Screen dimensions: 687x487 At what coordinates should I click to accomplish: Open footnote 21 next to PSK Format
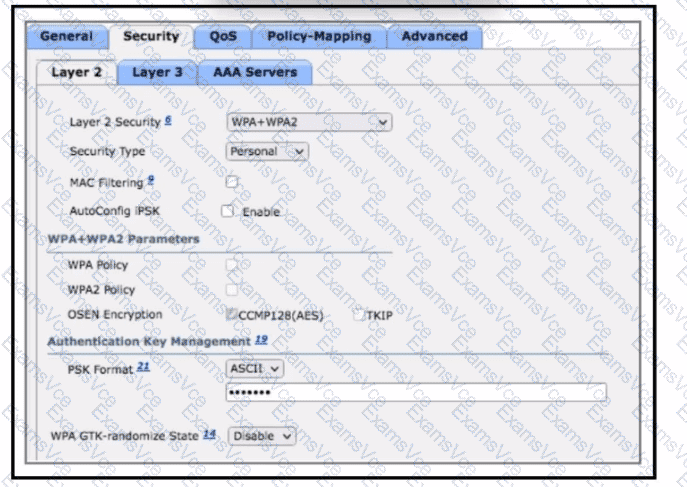coord(143,366)
